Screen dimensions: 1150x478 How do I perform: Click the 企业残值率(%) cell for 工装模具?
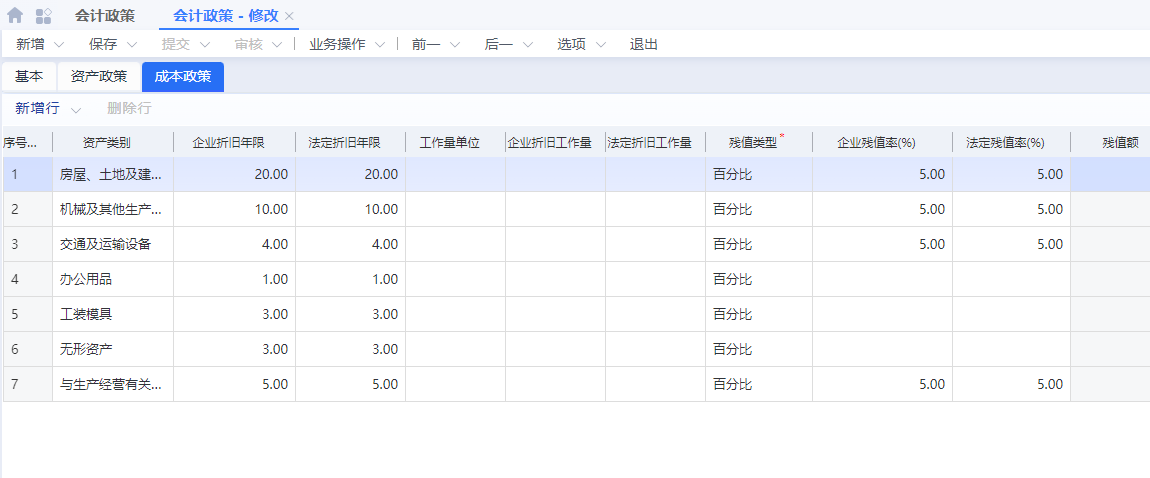881,314
